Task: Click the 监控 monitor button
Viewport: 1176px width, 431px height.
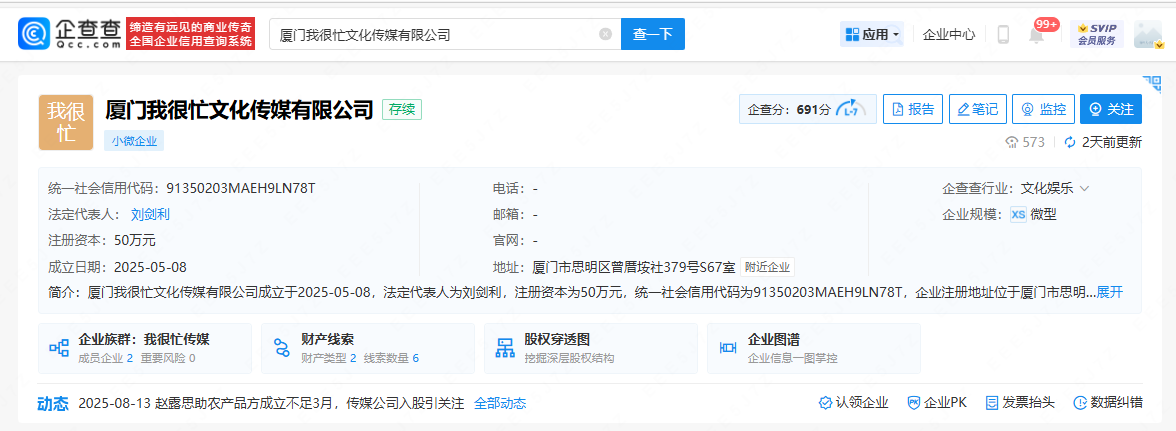Action: (1043, 109)
